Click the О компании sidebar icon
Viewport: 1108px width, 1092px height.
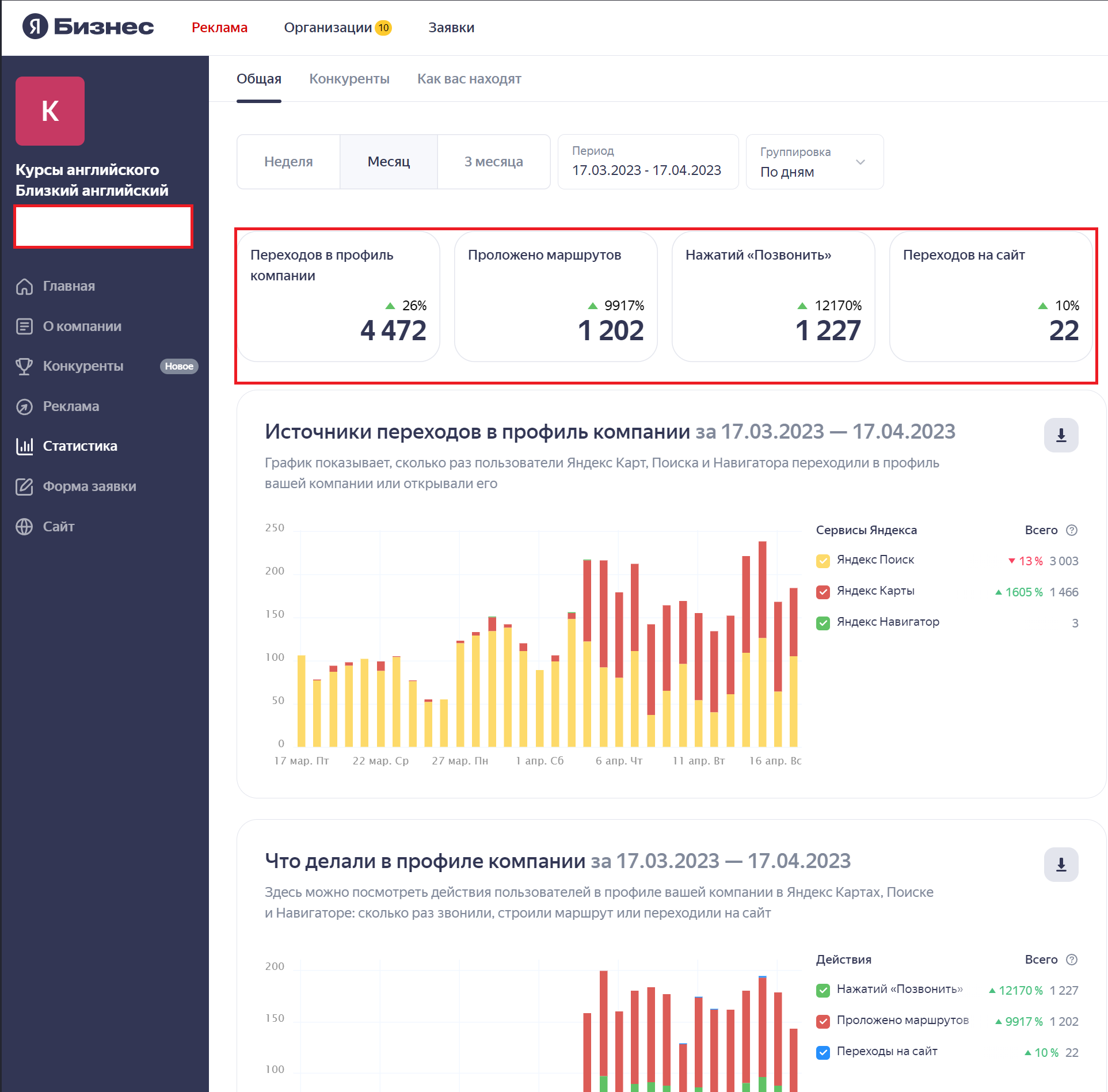click(24, 326)
